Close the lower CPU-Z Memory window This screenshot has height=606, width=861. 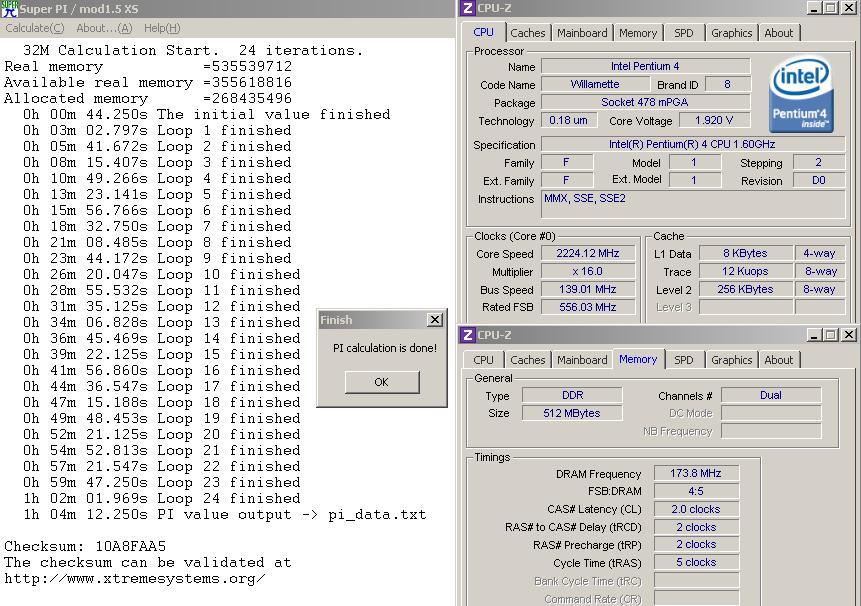click(848, 335)
